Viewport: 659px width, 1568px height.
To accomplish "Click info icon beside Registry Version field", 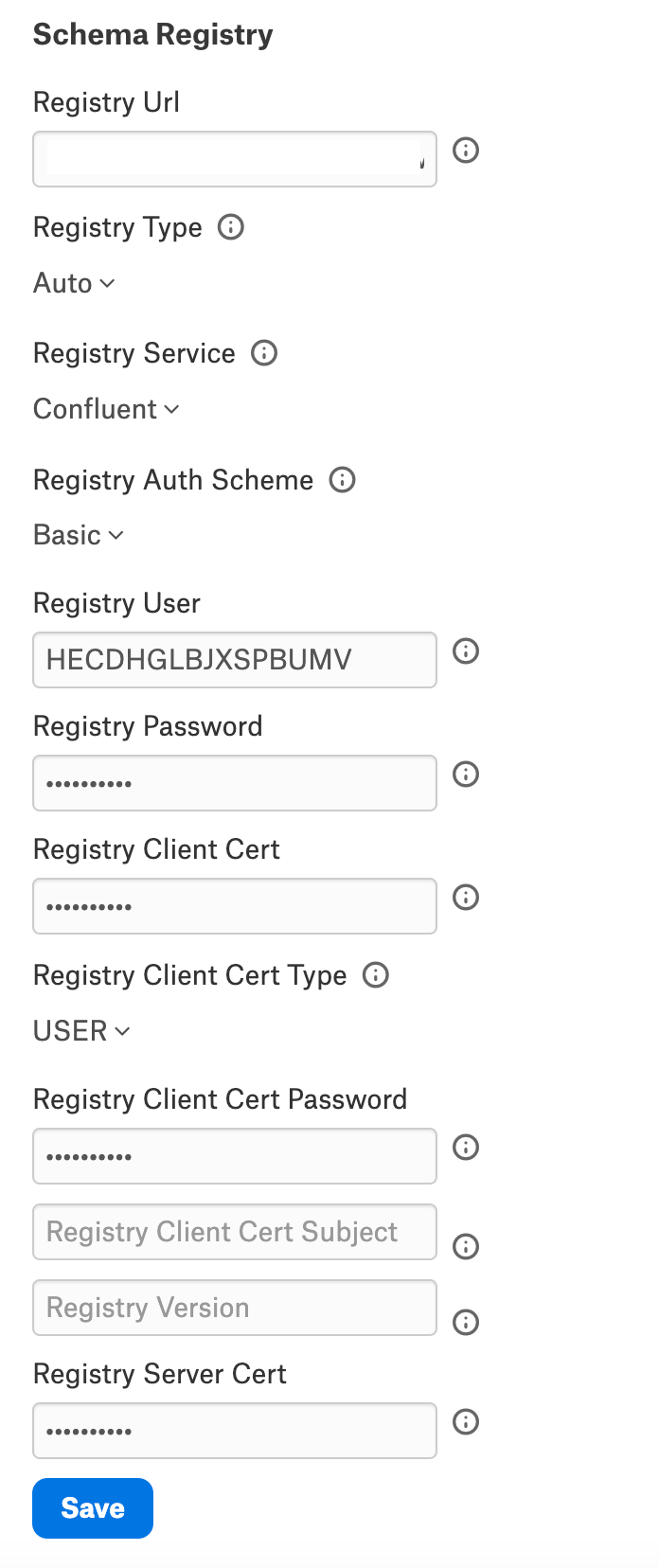I will pos(466,1322).
